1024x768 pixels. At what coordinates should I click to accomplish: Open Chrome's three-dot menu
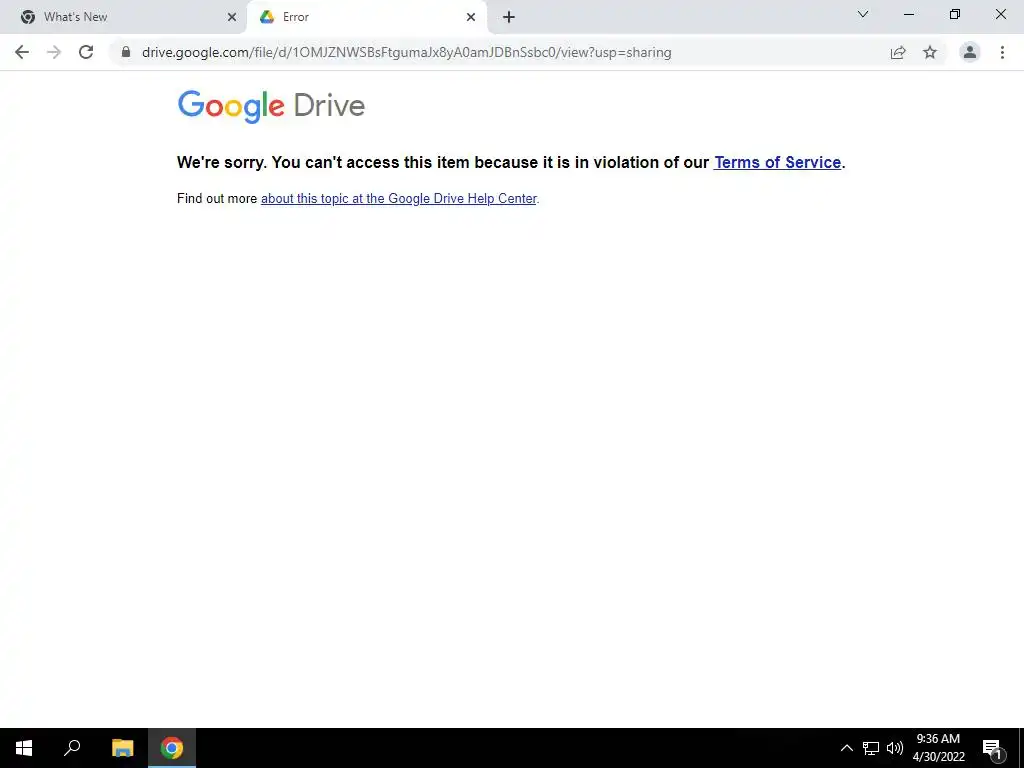click(x=1002, y=52)
